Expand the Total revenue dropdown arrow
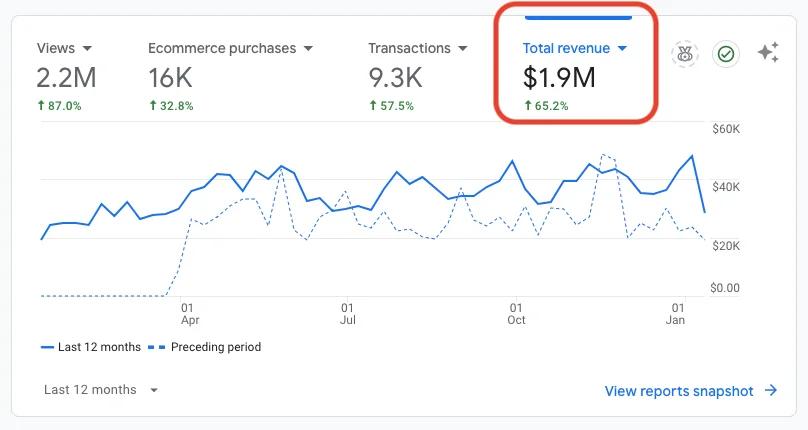Viewport: 808px width, 430px height. (622, 48)
